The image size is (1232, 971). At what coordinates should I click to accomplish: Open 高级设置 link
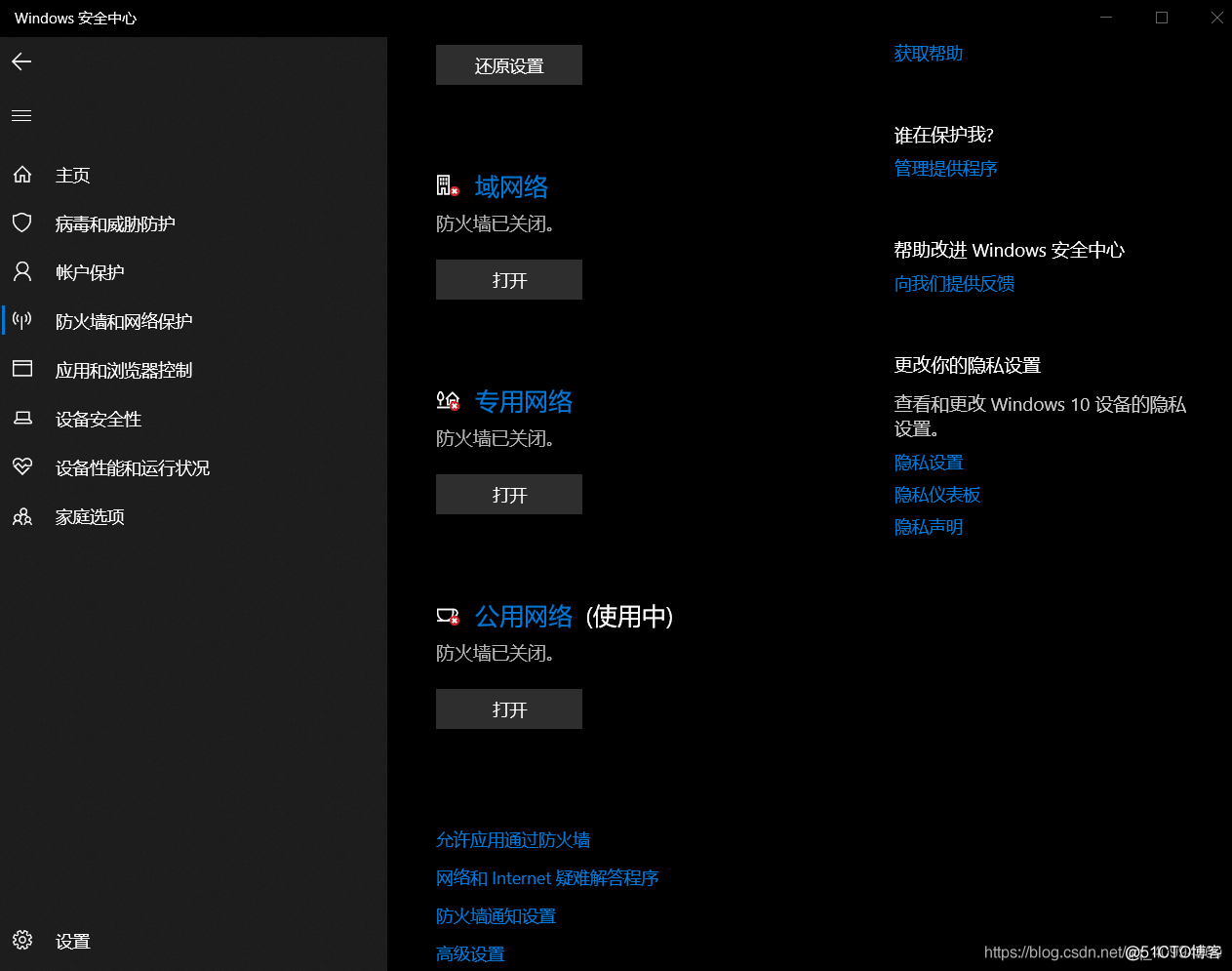[x=470, y=954]
